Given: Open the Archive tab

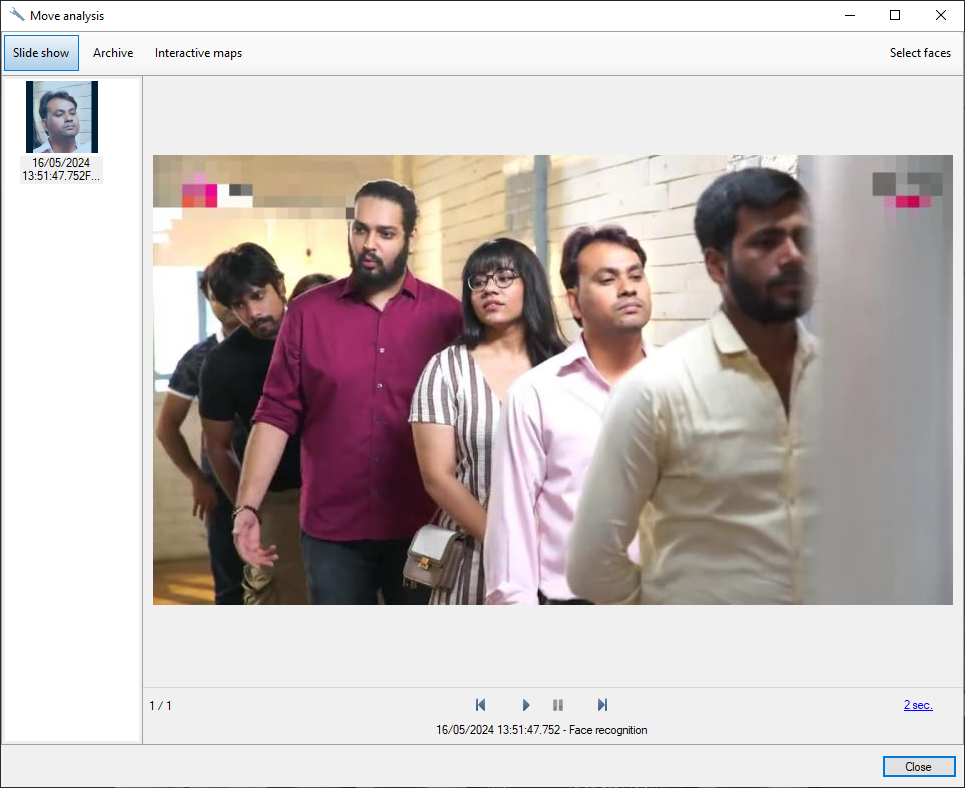Looking at the screenshot, I should 113,53.
